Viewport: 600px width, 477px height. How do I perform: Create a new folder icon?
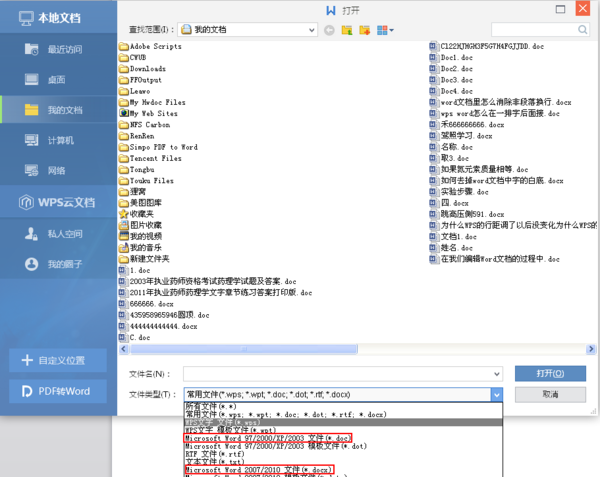coord(365,30)
